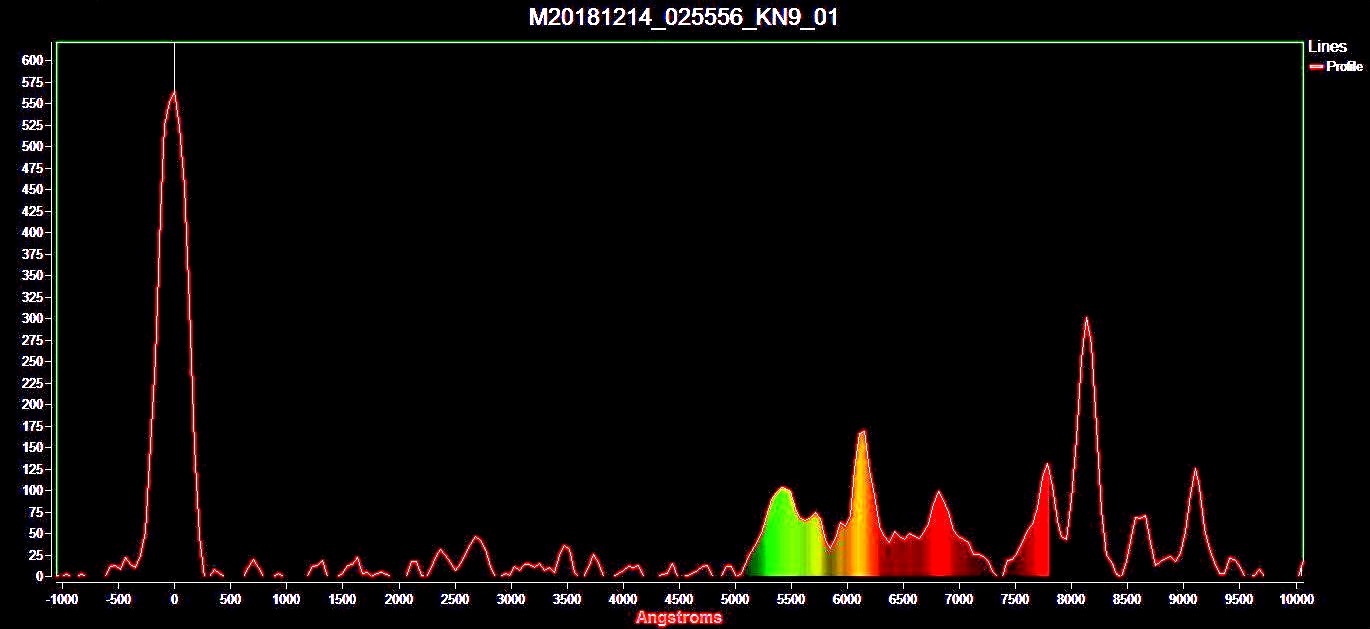Click the Lines legend heading
The width and height of the screenshot is (1370, 629).
click(1327, 47)
